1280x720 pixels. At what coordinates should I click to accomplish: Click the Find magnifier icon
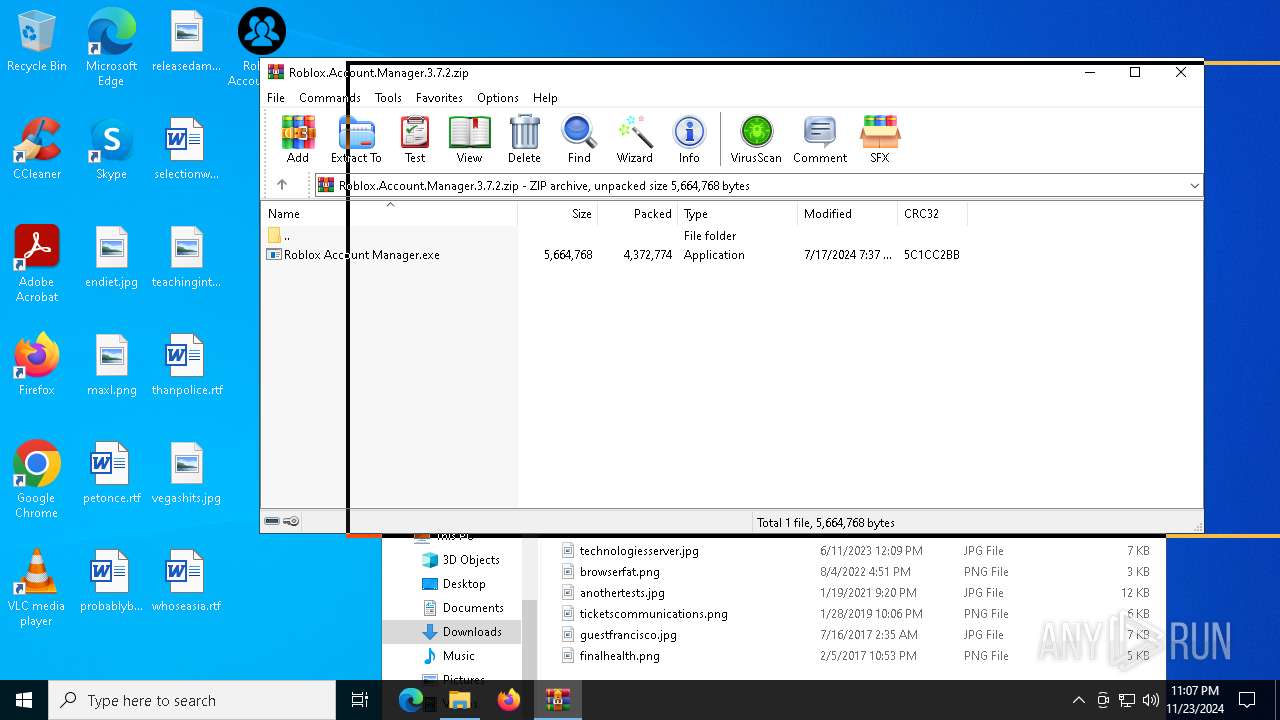pyautogui.click(x=579, y=139)
